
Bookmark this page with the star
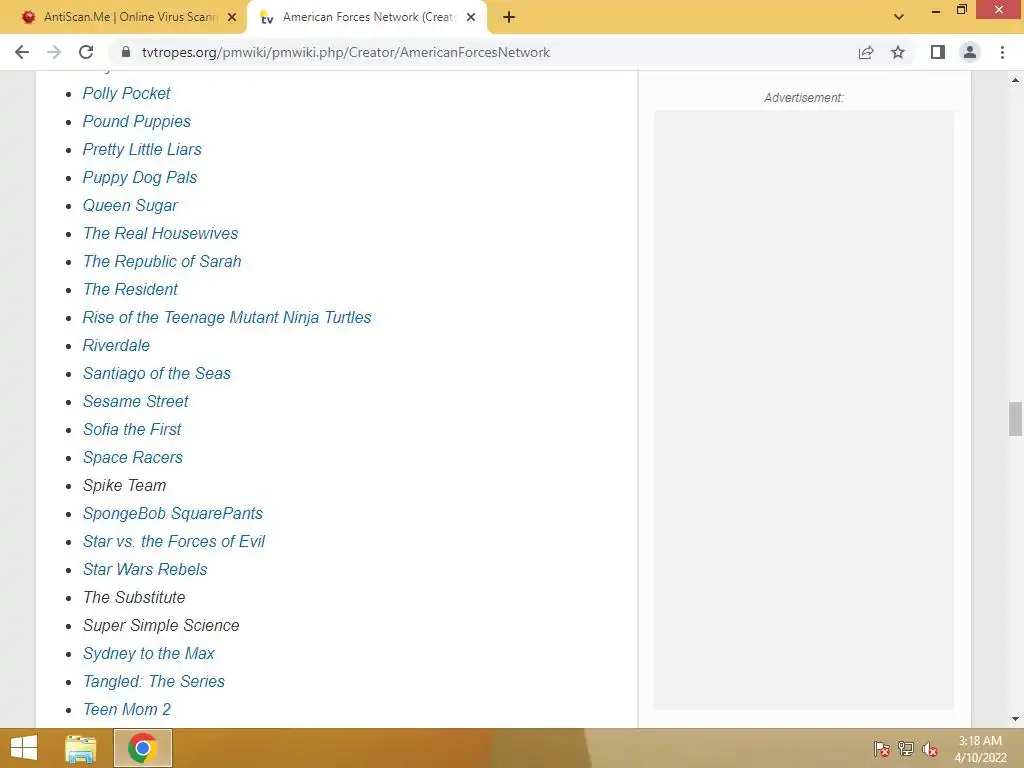[898, 52]
